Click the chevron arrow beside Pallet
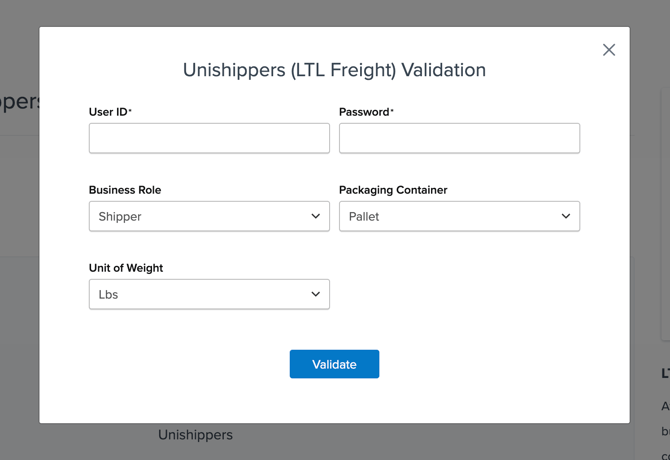 tap(566, 216)
